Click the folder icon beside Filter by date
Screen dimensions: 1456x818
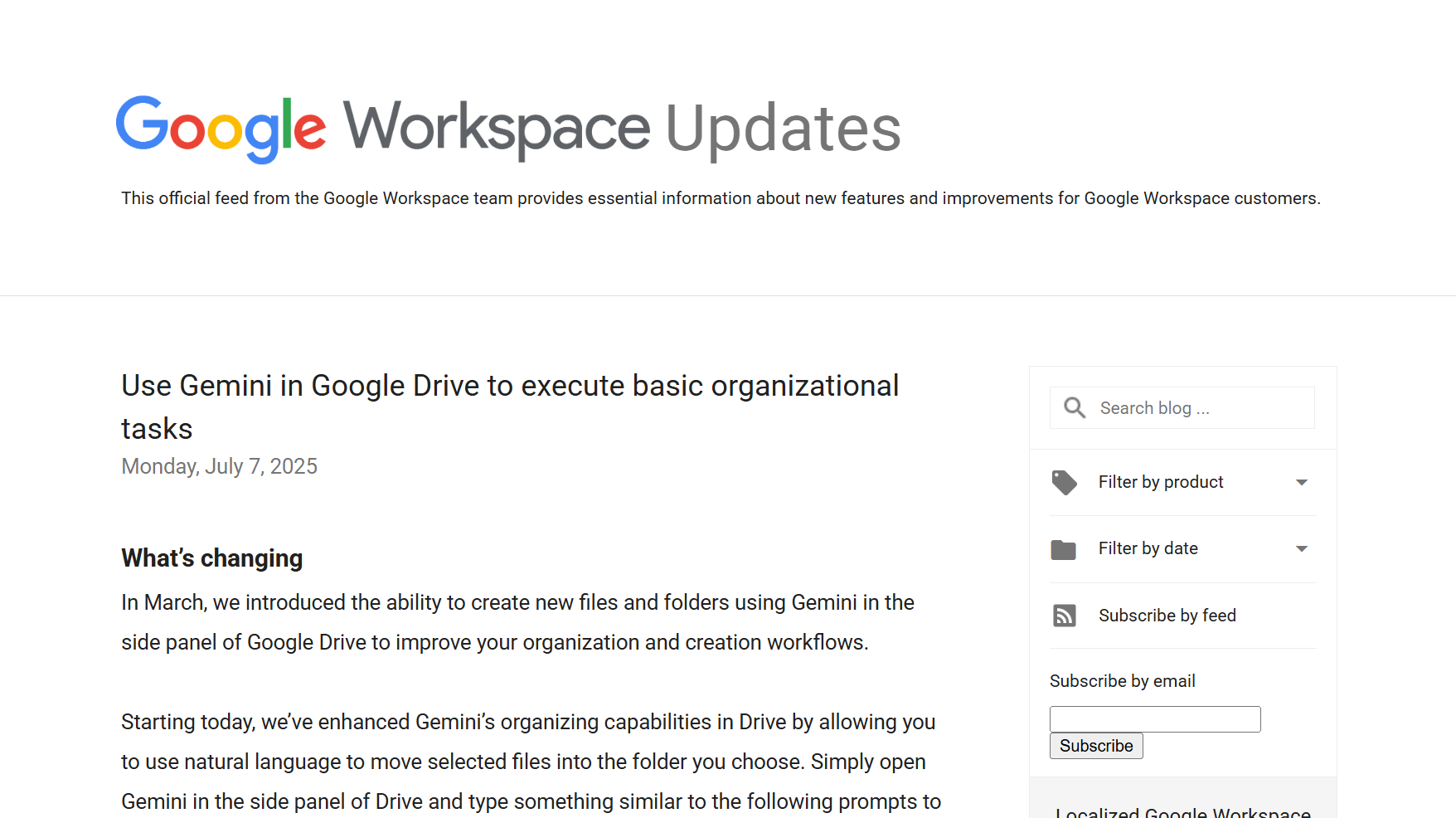coord(1063,549)
